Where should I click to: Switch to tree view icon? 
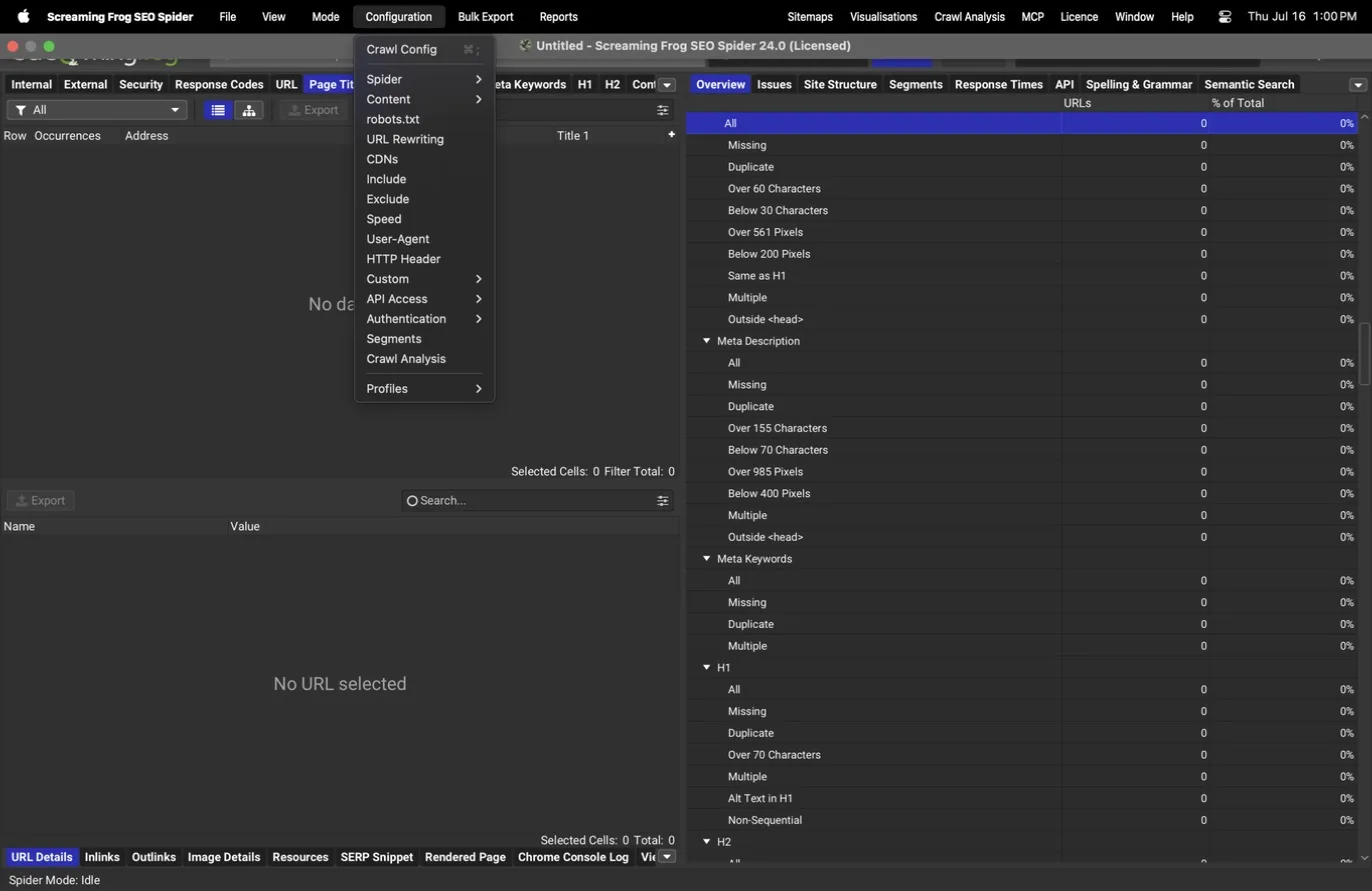coord(249,110)
